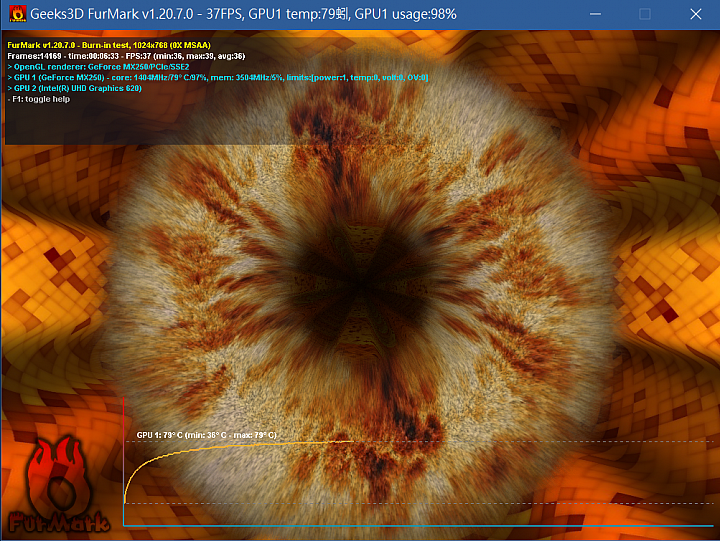Image resolution: width=720 pixels, height=541 pixels.
Task: Click the GPU 2 Intel UHD Graphics 620 line
Action: point(74,88)
